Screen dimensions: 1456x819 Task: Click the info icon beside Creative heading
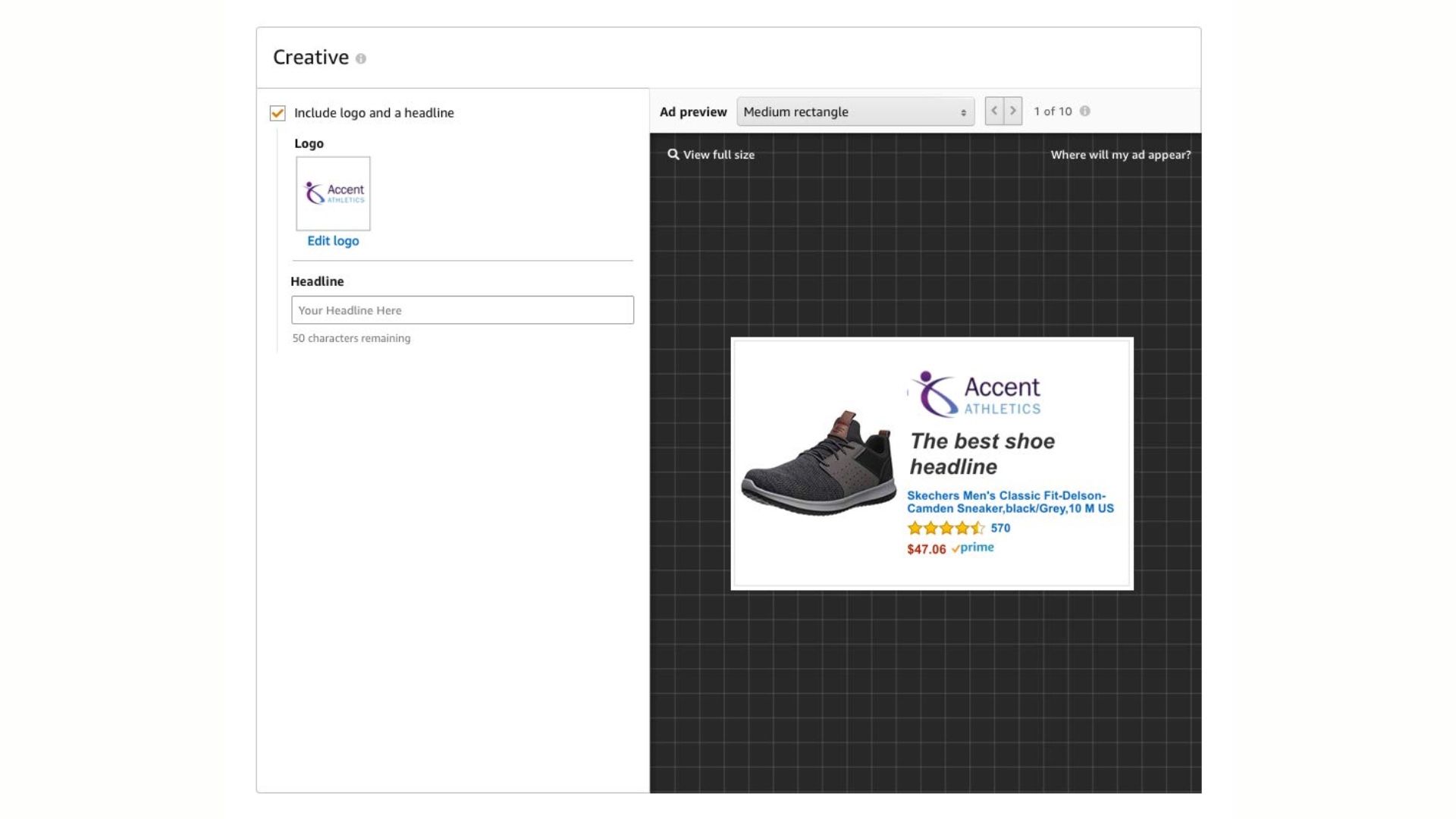point(361,58)
